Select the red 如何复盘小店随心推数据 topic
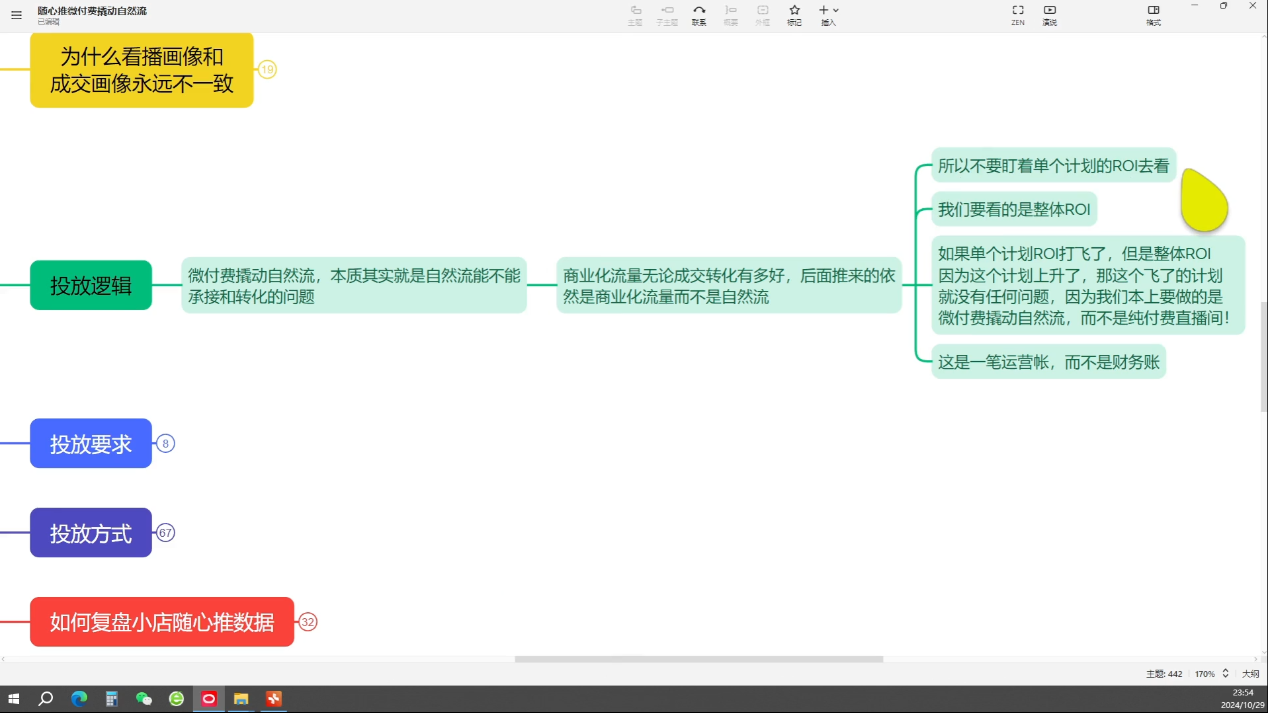1268x713 pixels. click(162, 622)
